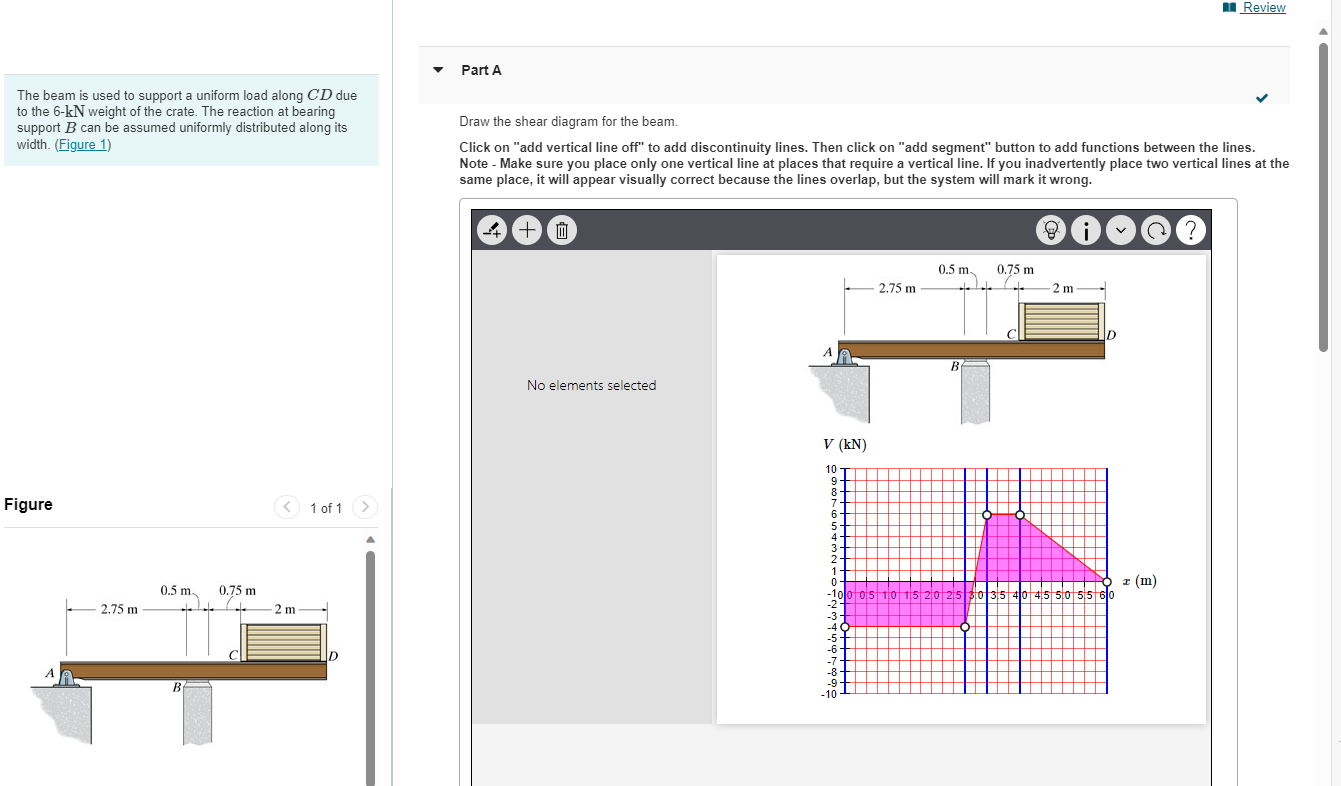Viewport: 1341px width, 786px height.
Task: Open the info icon in graph toolbar
Action: [1086, 231]
